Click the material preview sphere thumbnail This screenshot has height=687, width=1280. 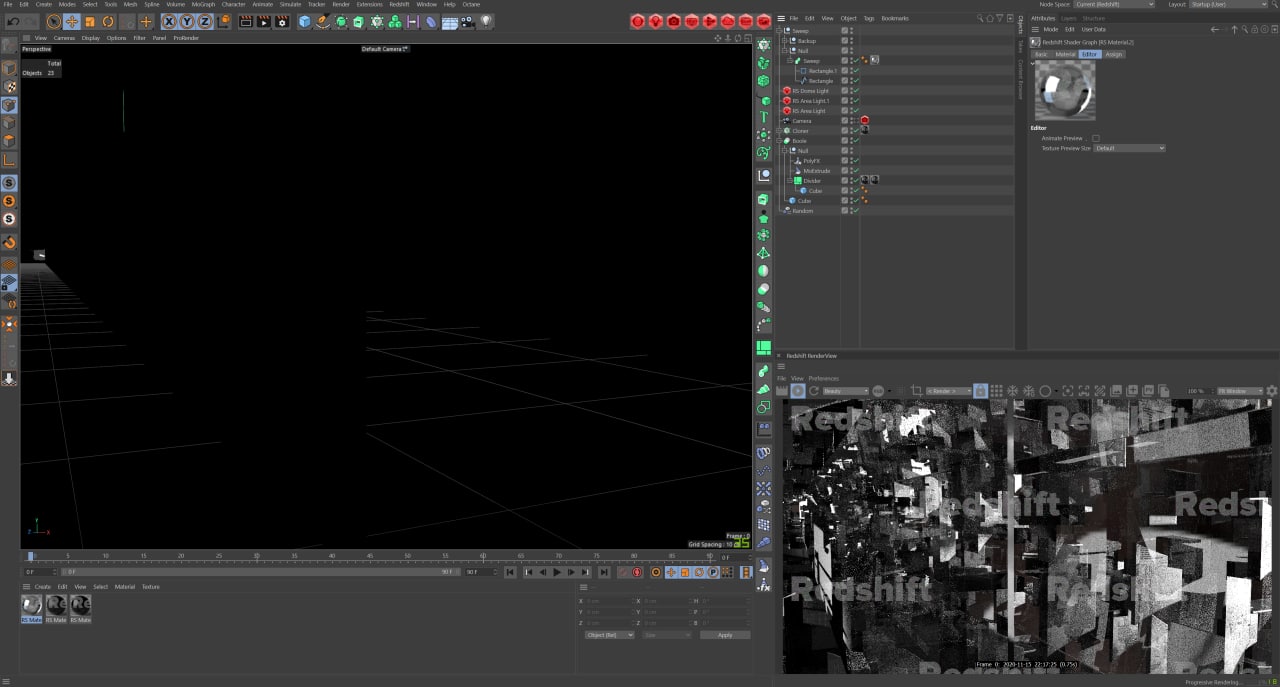(1065, 91)
